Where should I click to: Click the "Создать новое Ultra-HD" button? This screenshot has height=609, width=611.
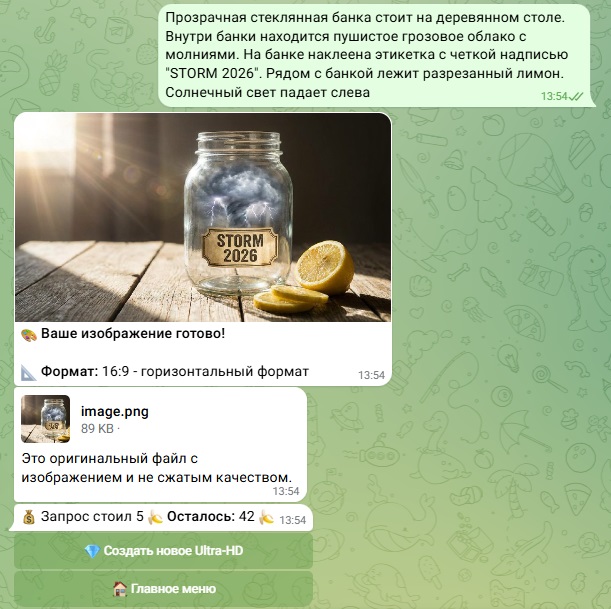[163, 551]
